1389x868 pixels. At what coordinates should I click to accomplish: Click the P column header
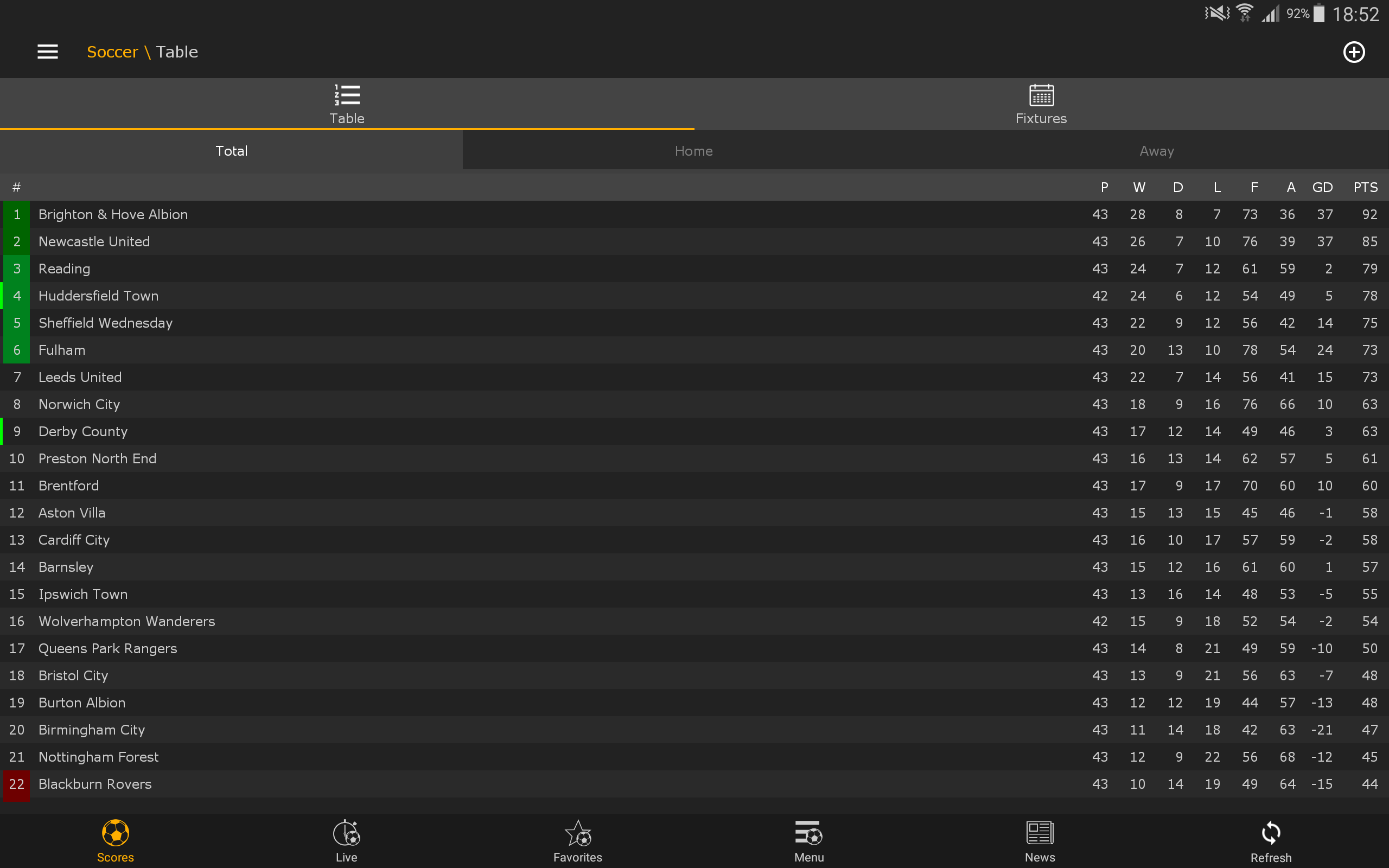pyautogui.click(x=1104, y=187)
